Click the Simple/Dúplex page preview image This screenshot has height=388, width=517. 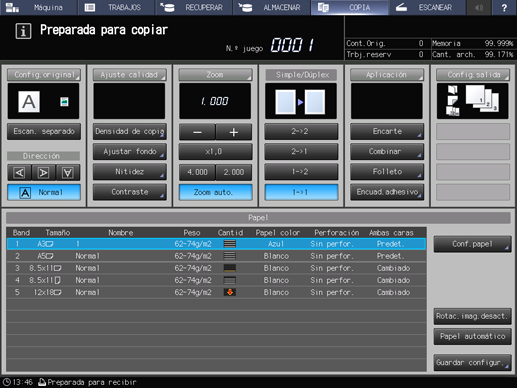[x=301, y=101]
